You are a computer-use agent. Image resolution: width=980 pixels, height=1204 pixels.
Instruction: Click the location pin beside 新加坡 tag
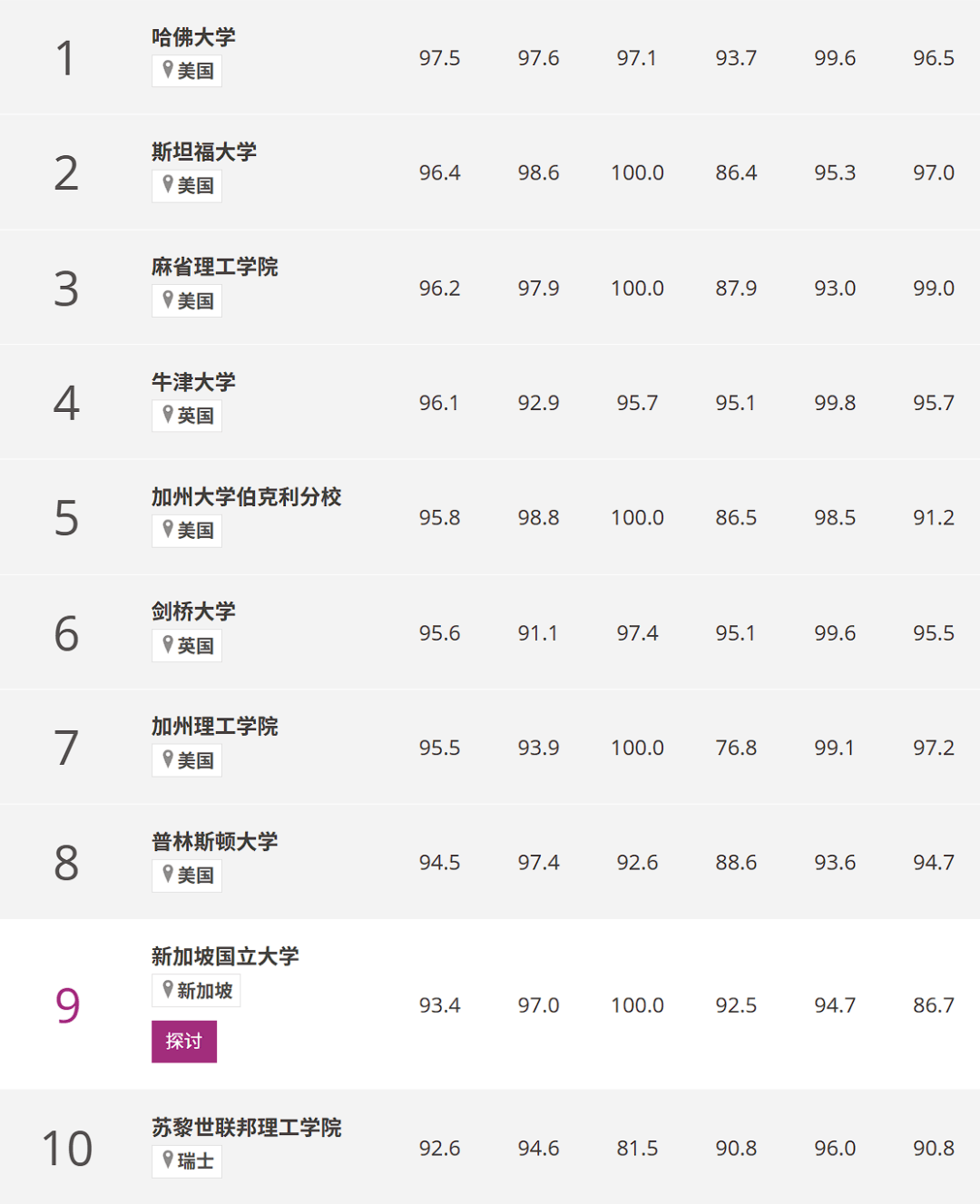(168, 989)
